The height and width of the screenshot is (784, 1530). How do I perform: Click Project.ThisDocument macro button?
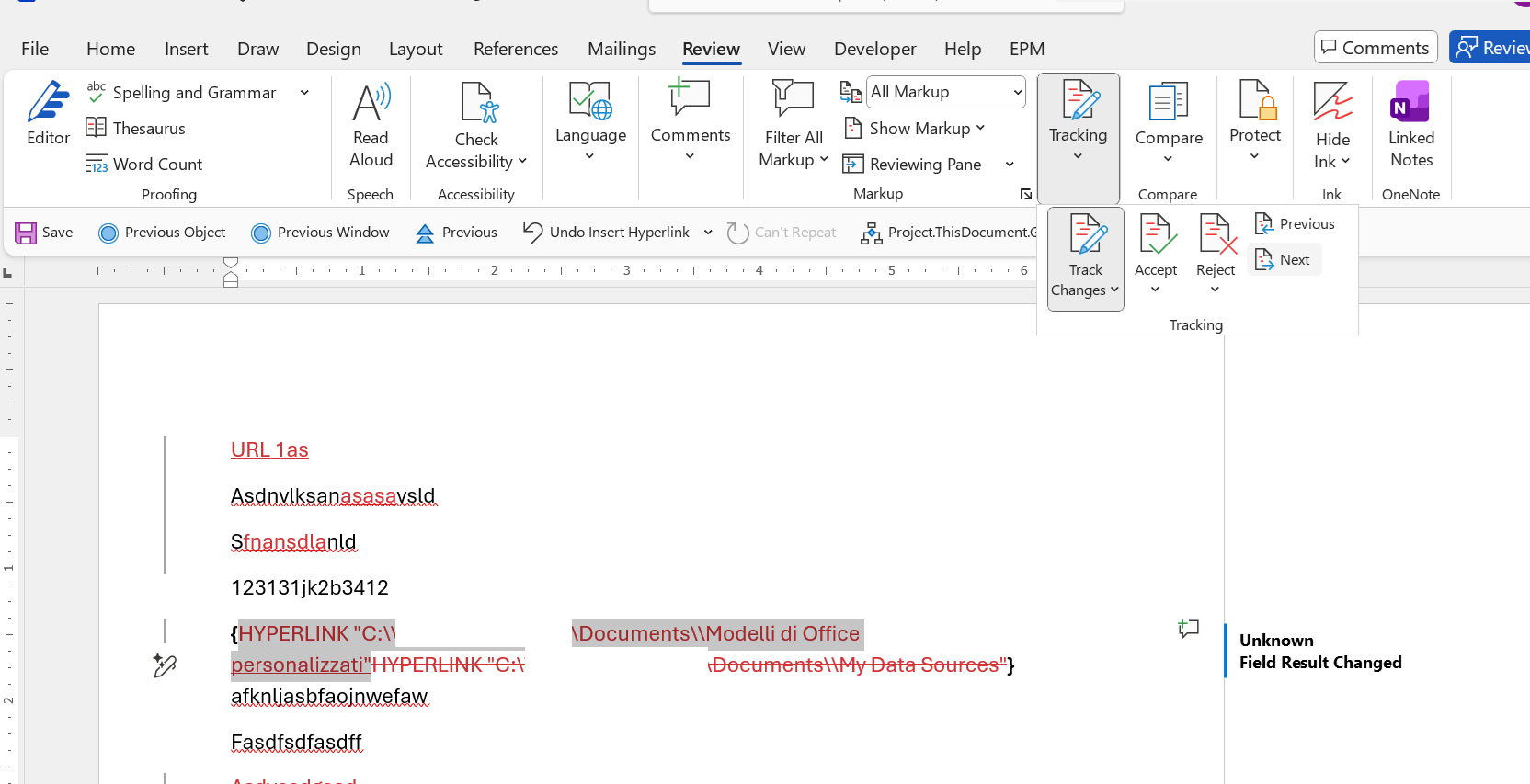click(949, 233)
